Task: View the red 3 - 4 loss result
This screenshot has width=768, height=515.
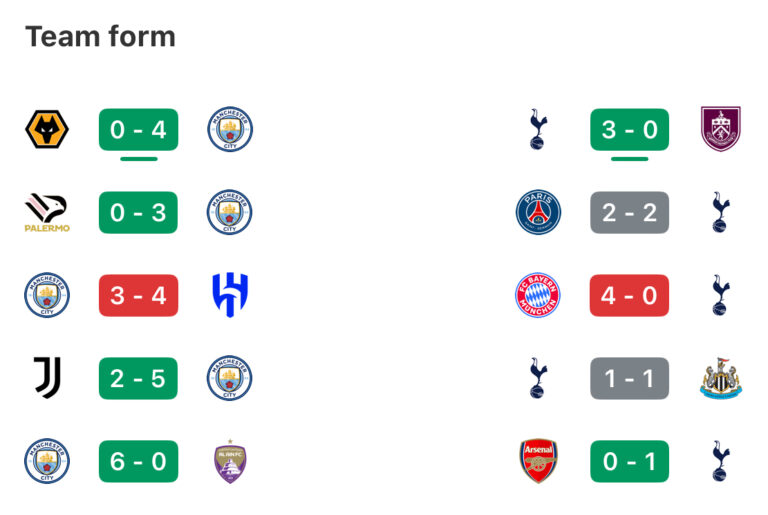Action: tap(138, 296)
